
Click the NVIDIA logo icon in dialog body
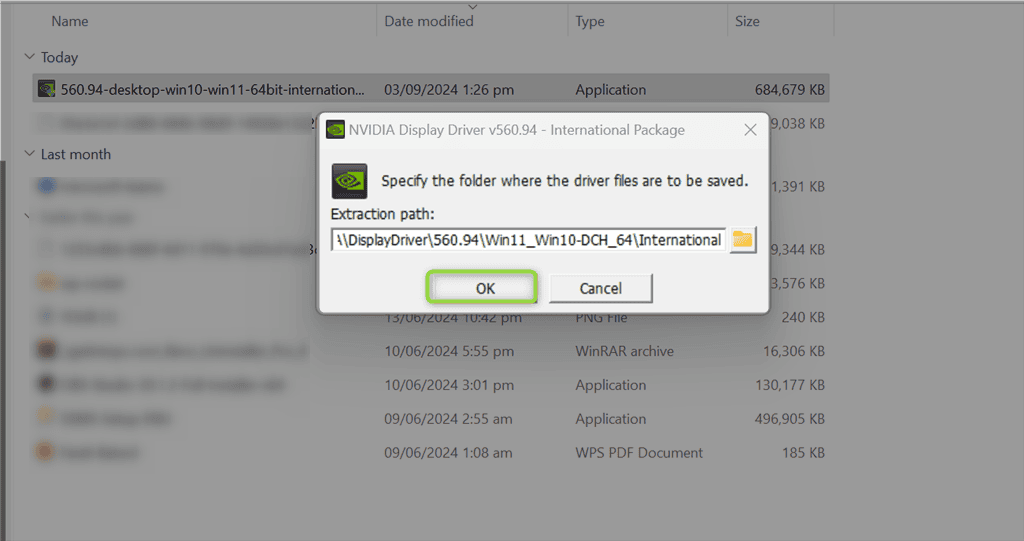pyautogui.click(x=349, y=181)
